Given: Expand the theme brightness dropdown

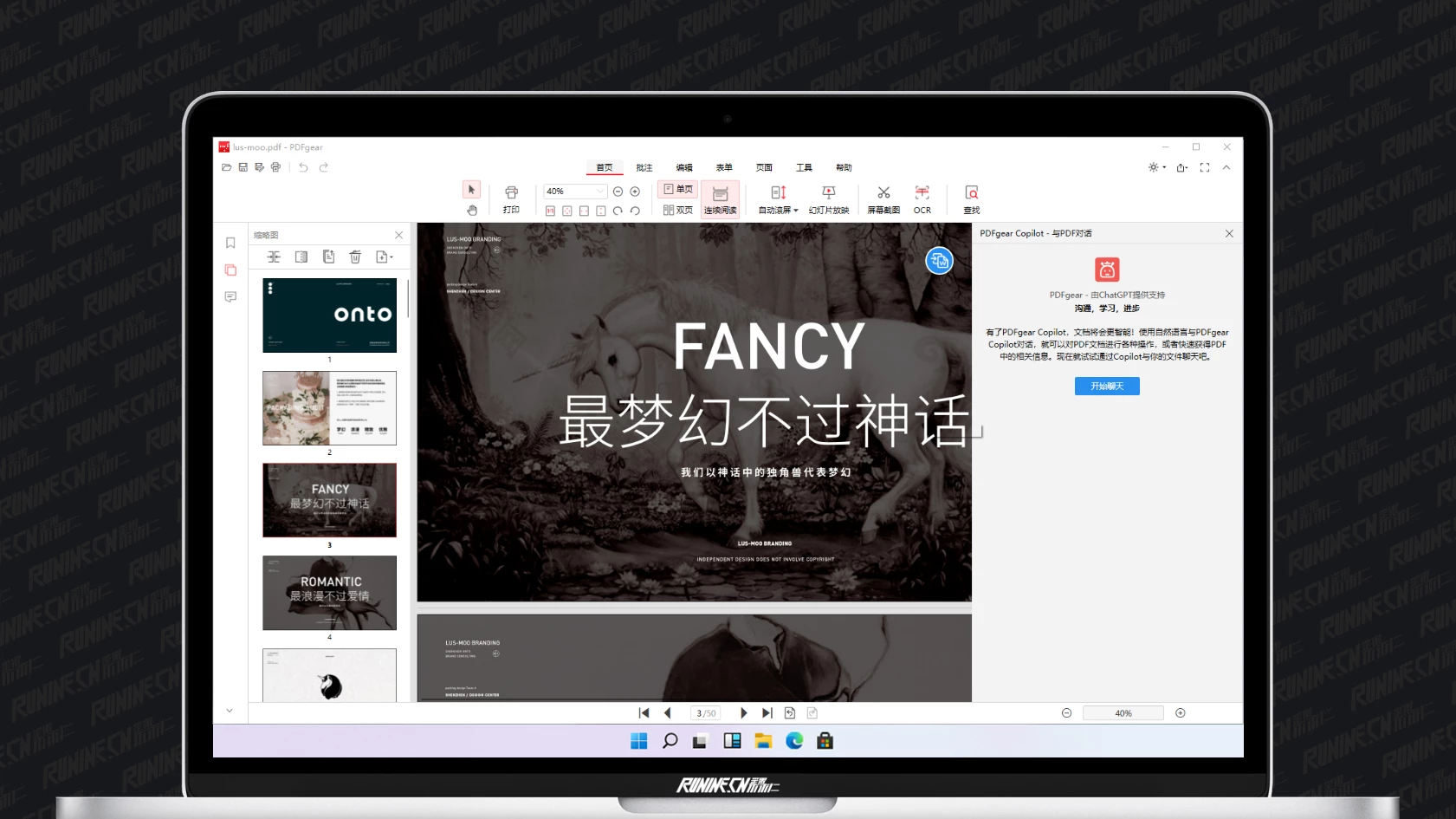Looking at the screenshot, I should coord(1164,168).
